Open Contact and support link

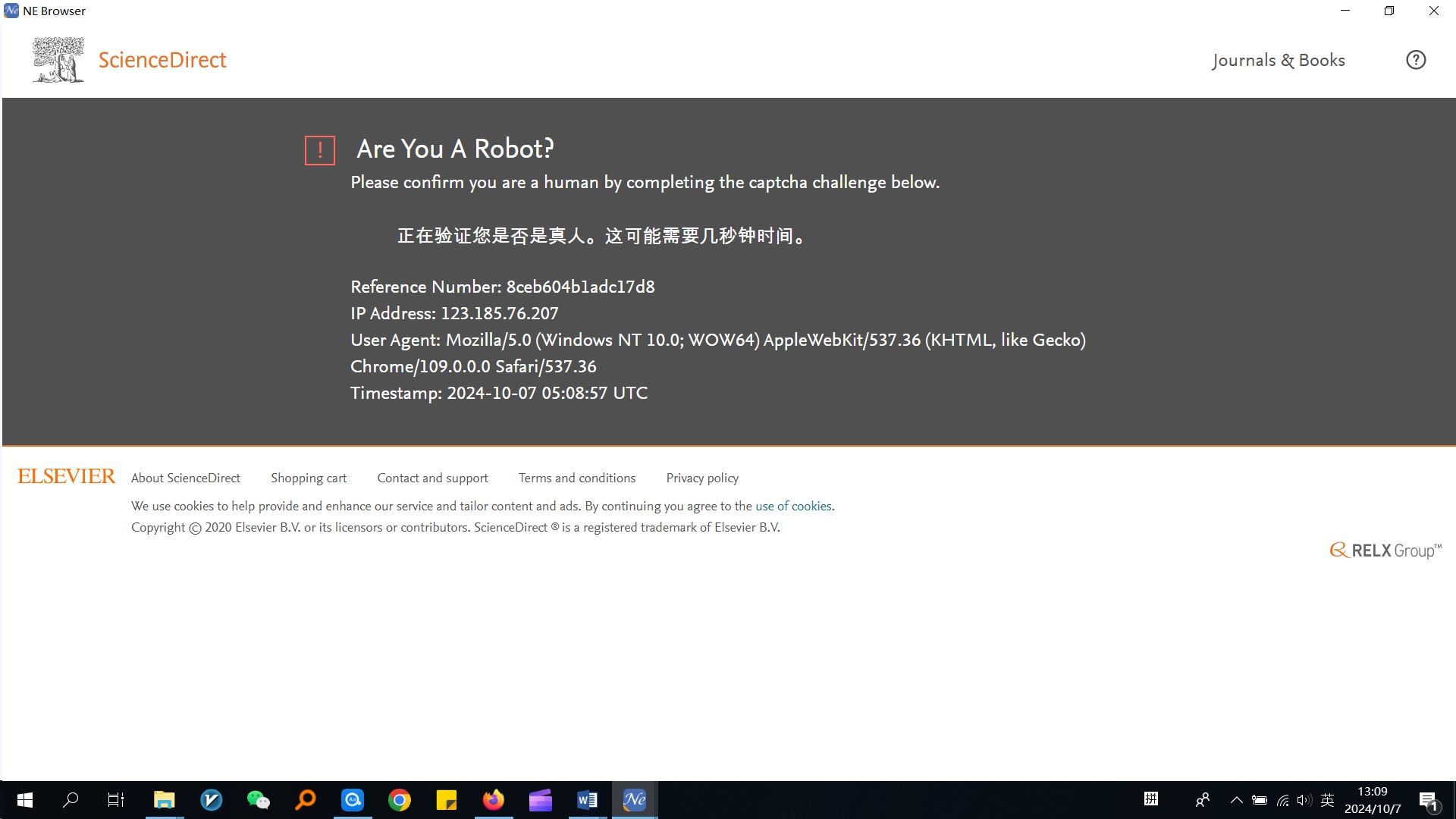(432, 478)
